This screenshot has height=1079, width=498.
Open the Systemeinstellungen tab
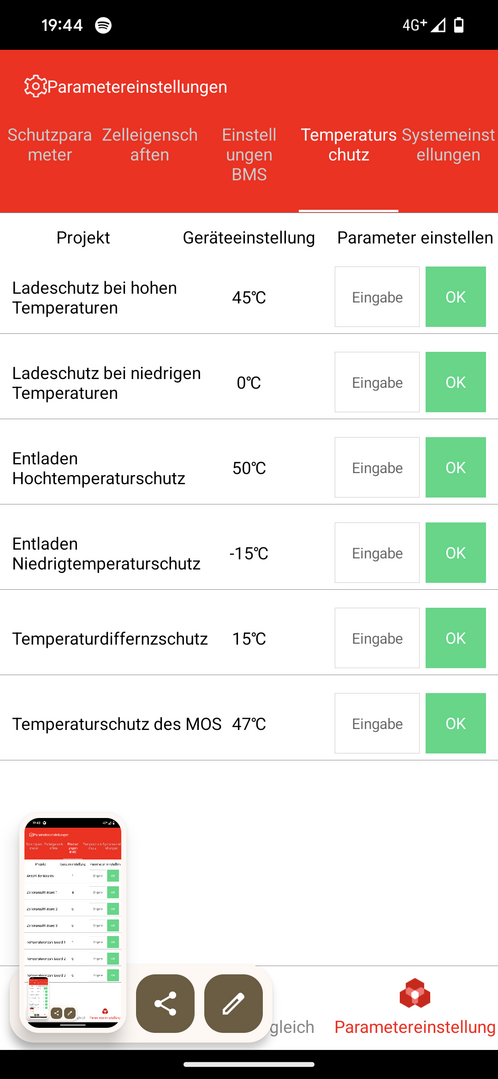click(448, 145)
